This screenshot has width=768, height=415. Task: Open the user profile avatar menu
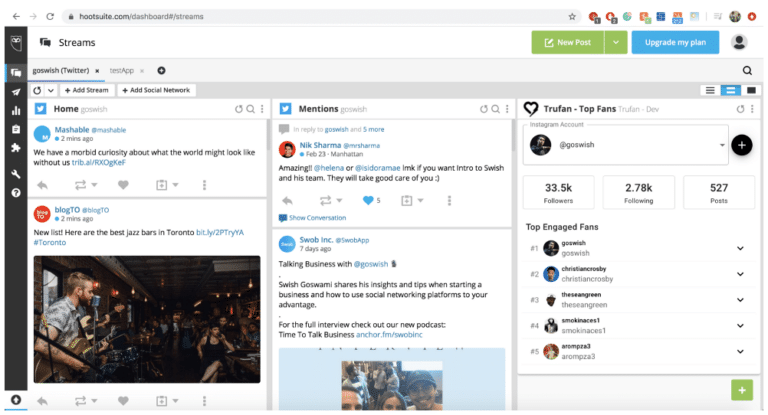click(739, 43)
